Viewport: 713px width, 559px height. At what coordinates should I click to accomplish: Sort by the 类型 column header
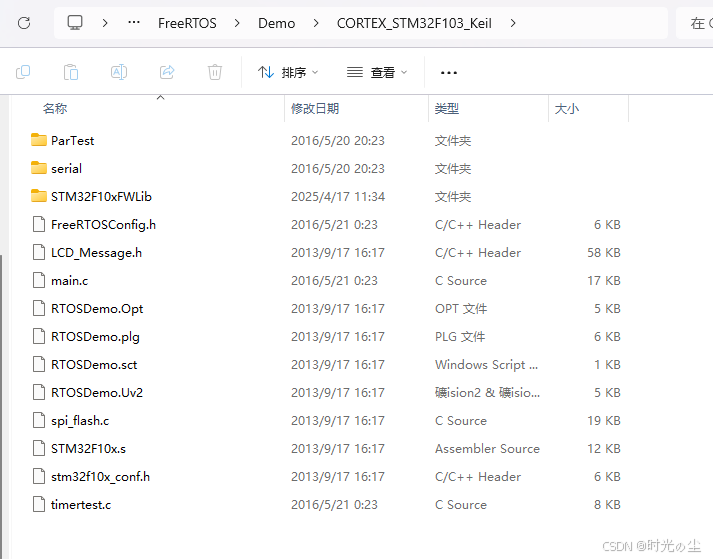pos(447,109)
